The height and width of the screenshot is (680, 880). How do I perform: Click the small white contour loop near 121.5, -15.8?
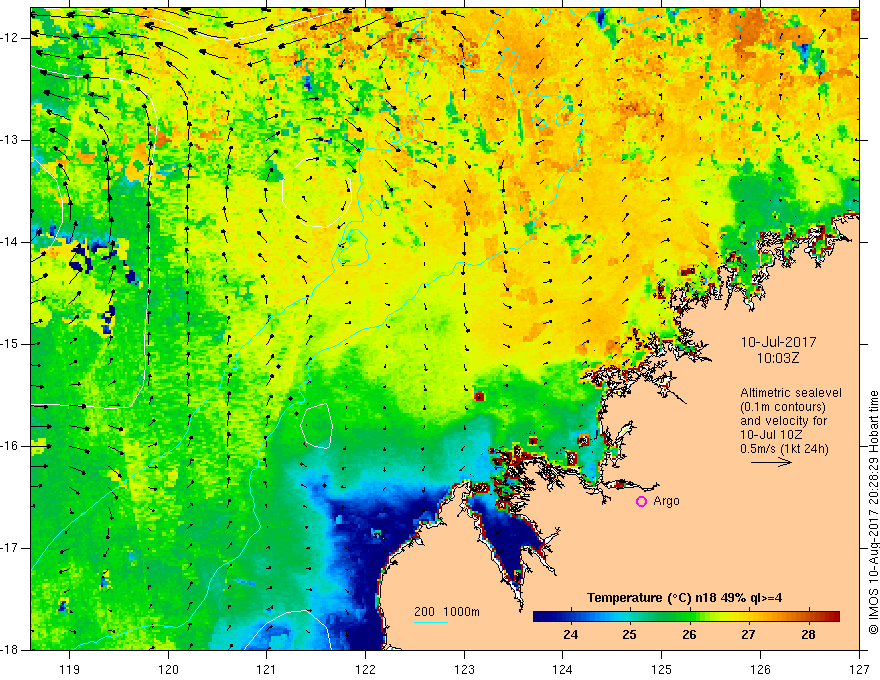(317, 425)
